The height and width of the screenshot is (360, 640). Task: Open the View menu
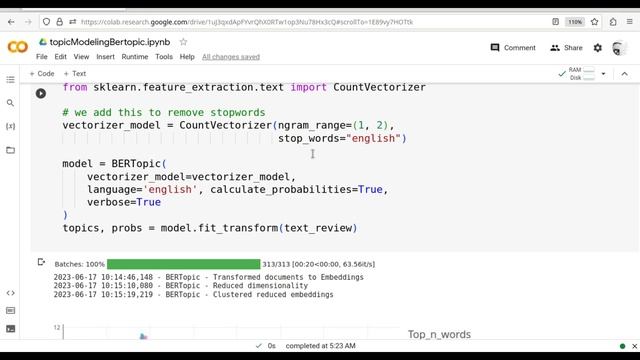pos(81,57)
